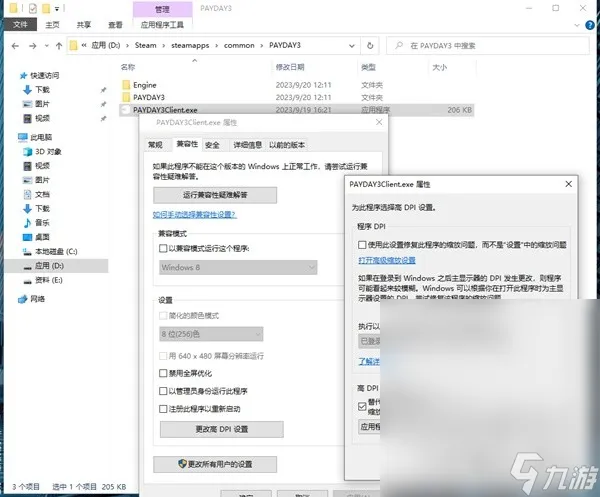Click the Back arrow in Explorer
The width and height of the screenshot is (600, 497).
pyautogui.click(x=15, y=46)
